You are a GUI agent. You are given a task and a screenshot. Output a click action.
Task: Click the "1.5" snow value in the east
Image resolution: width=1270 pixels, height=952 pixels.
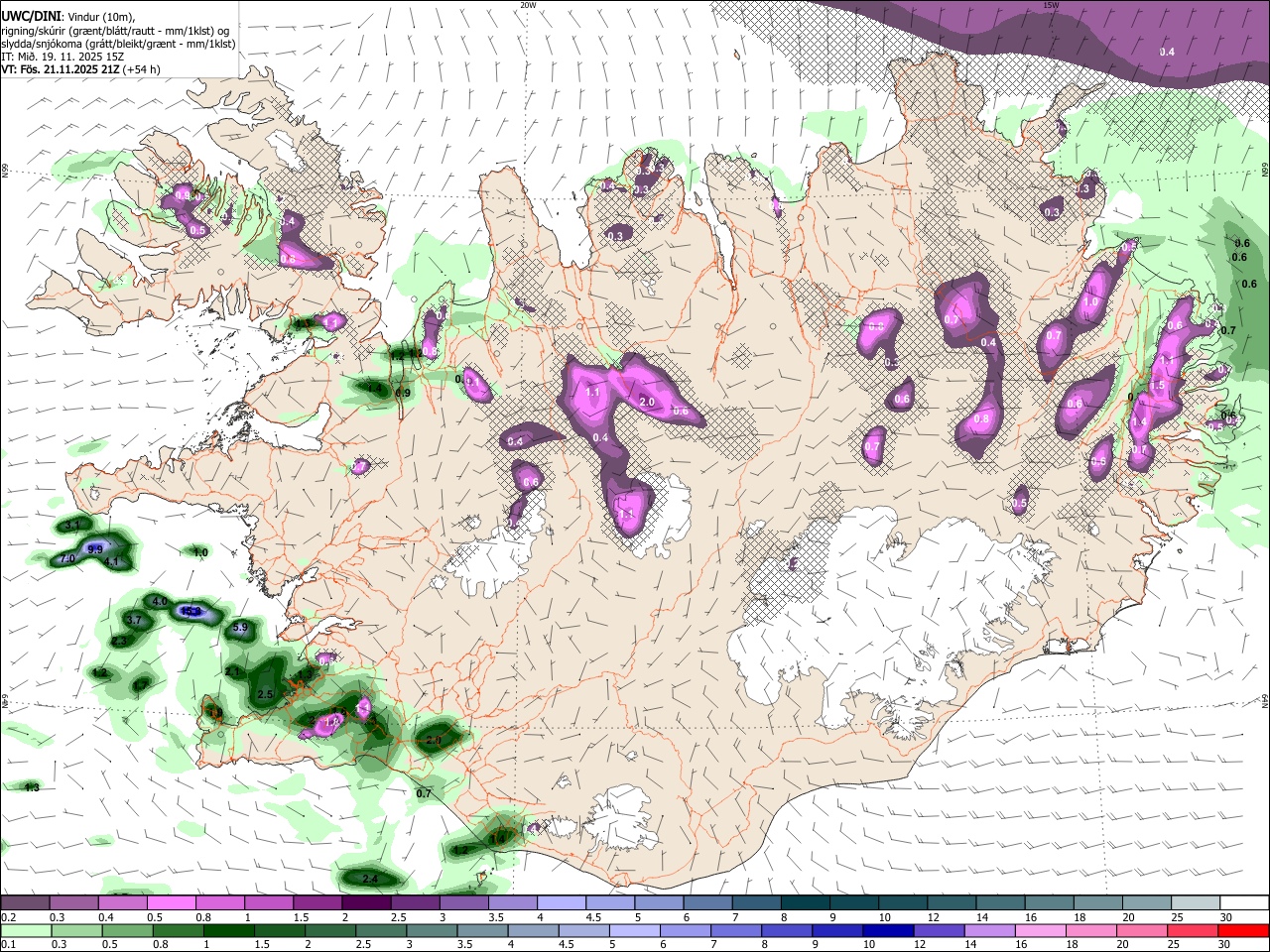[1156, 386]
